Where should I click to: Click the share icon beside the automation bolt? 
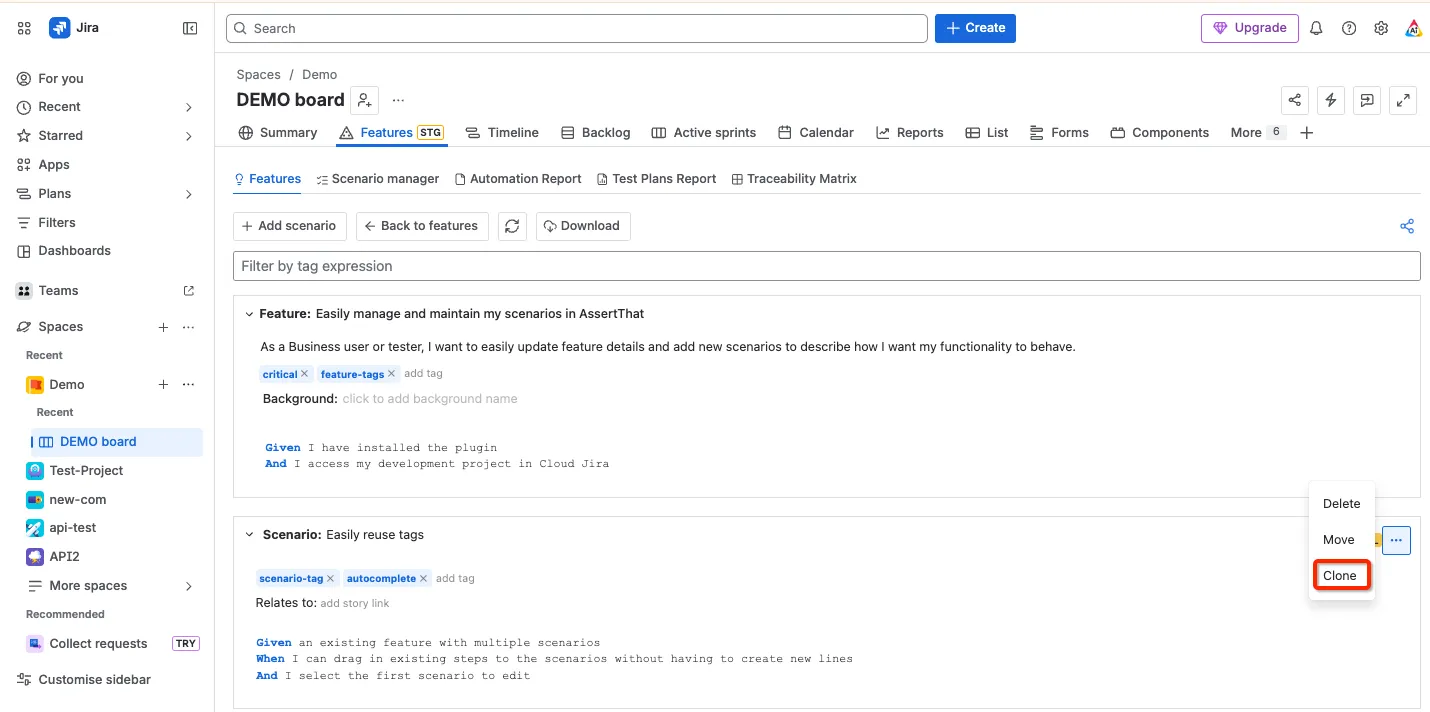click(1295, 100)
